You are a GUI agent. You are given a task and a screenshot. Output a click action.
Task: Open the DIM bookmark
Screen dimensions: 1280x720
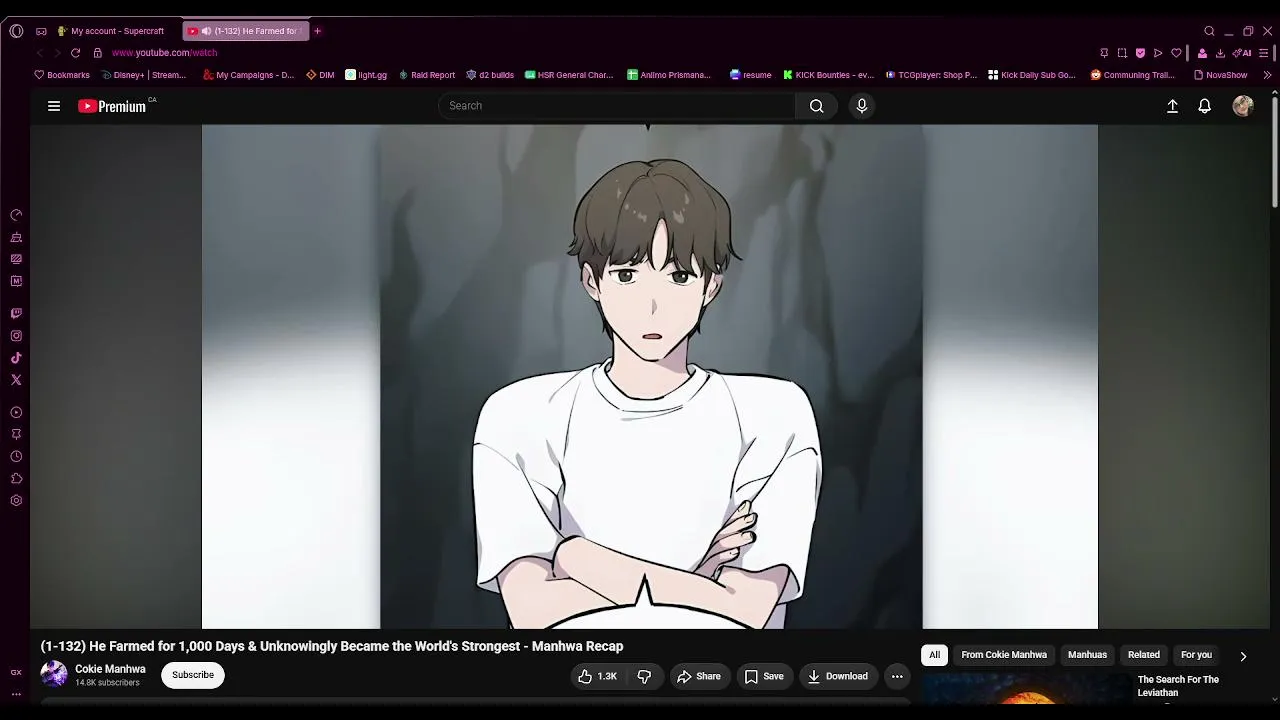point(320,75)
